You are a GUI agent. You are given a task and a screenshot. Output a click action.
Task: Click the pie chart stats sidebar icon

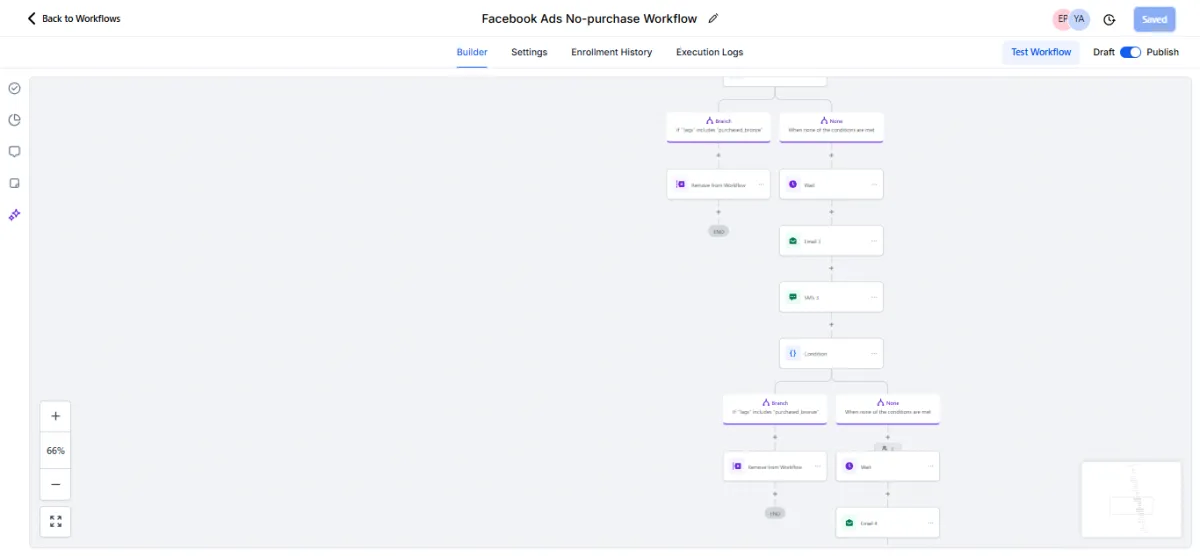14,120
